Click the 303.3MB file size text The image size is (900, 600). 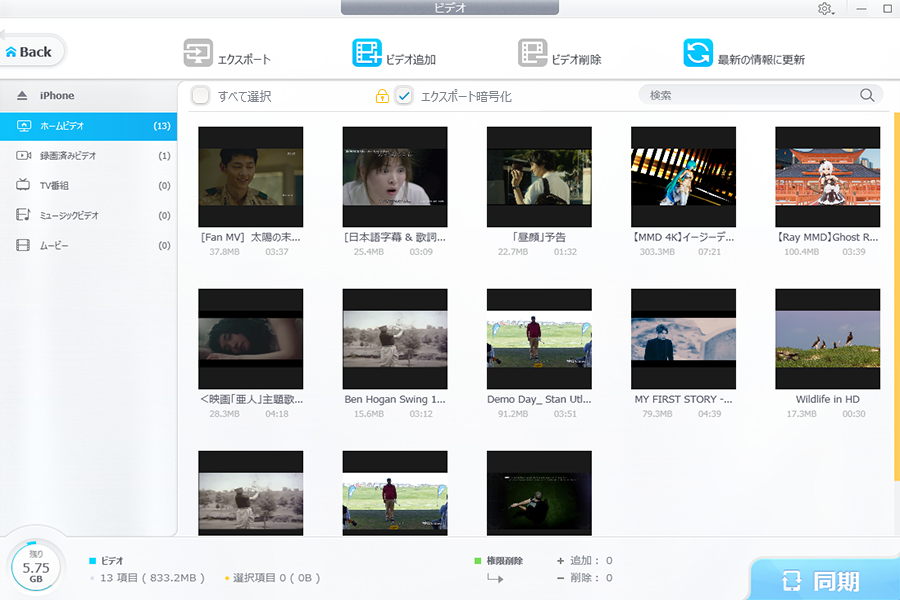[657, 252]
